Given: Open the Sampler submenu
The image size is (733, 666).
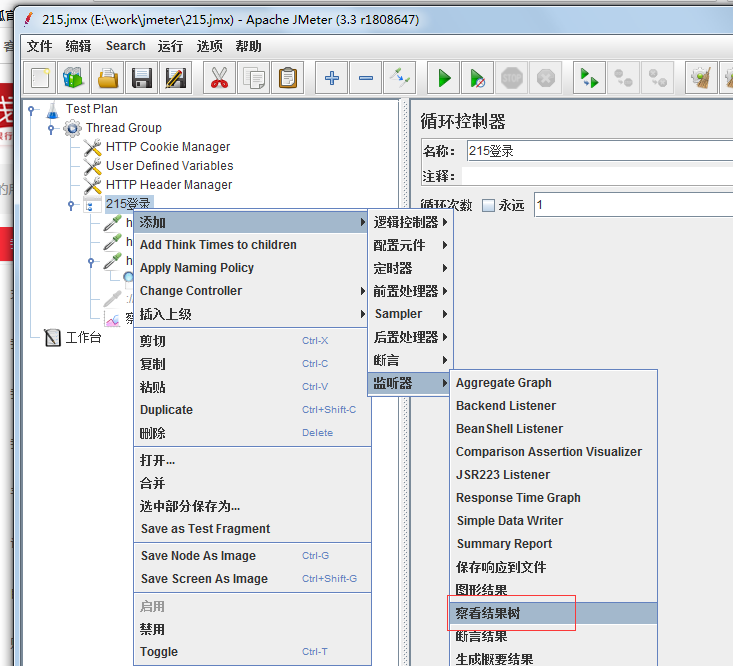Looking at the screenshot, I should pyautogui.click(x=410, y=314).
